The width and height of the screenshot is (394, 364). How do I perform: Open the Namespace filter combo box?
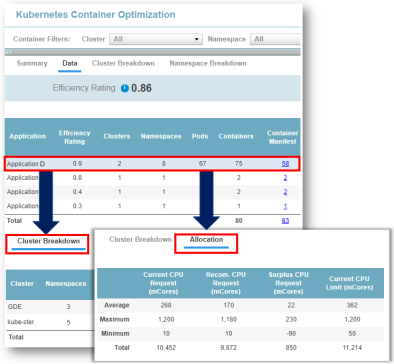click(275, 39)
